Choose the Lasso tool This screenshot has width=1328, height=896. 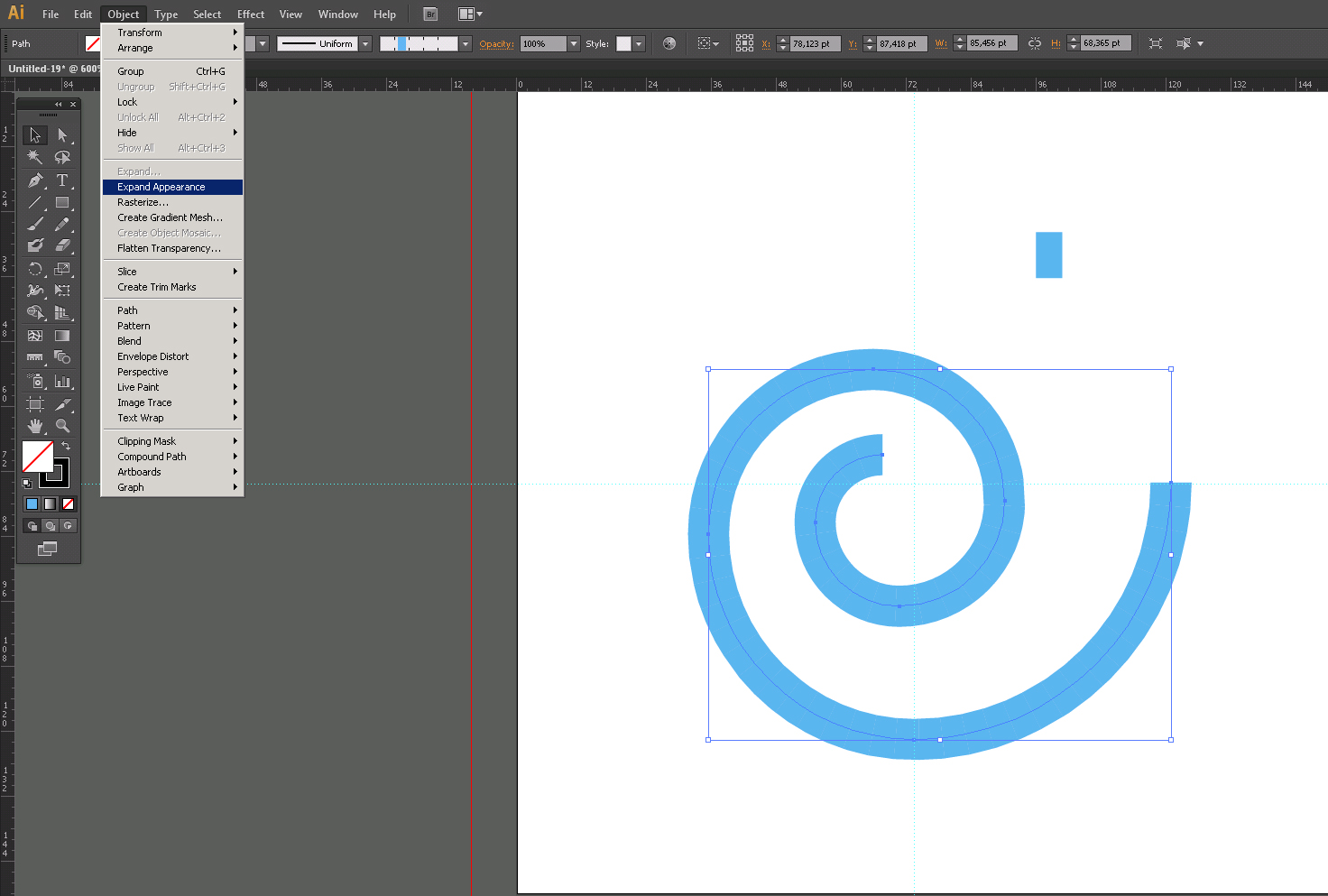[x=62, y=158]
